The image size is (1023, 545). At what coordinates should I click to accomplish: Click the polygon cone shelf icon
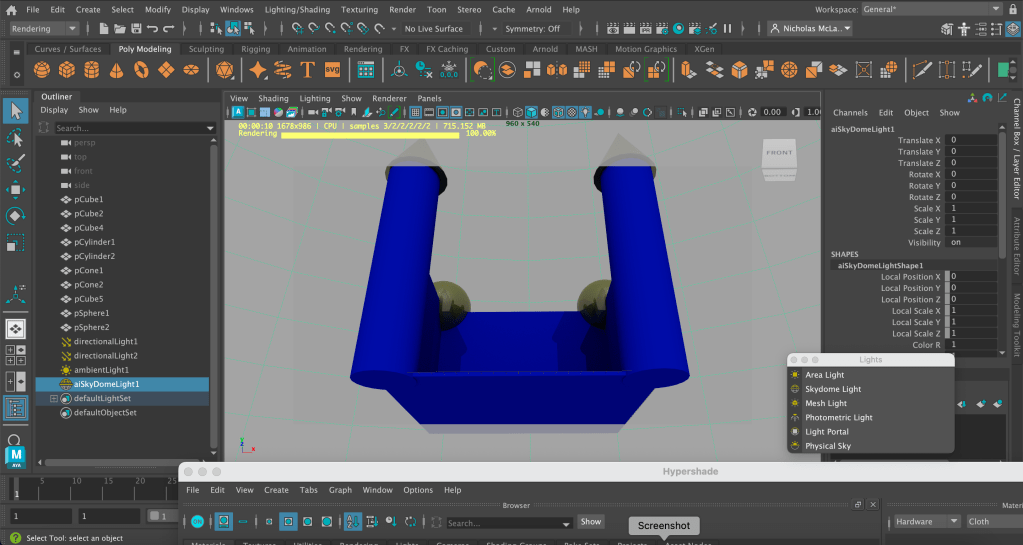pyautogui.click(x=116, y=70)
